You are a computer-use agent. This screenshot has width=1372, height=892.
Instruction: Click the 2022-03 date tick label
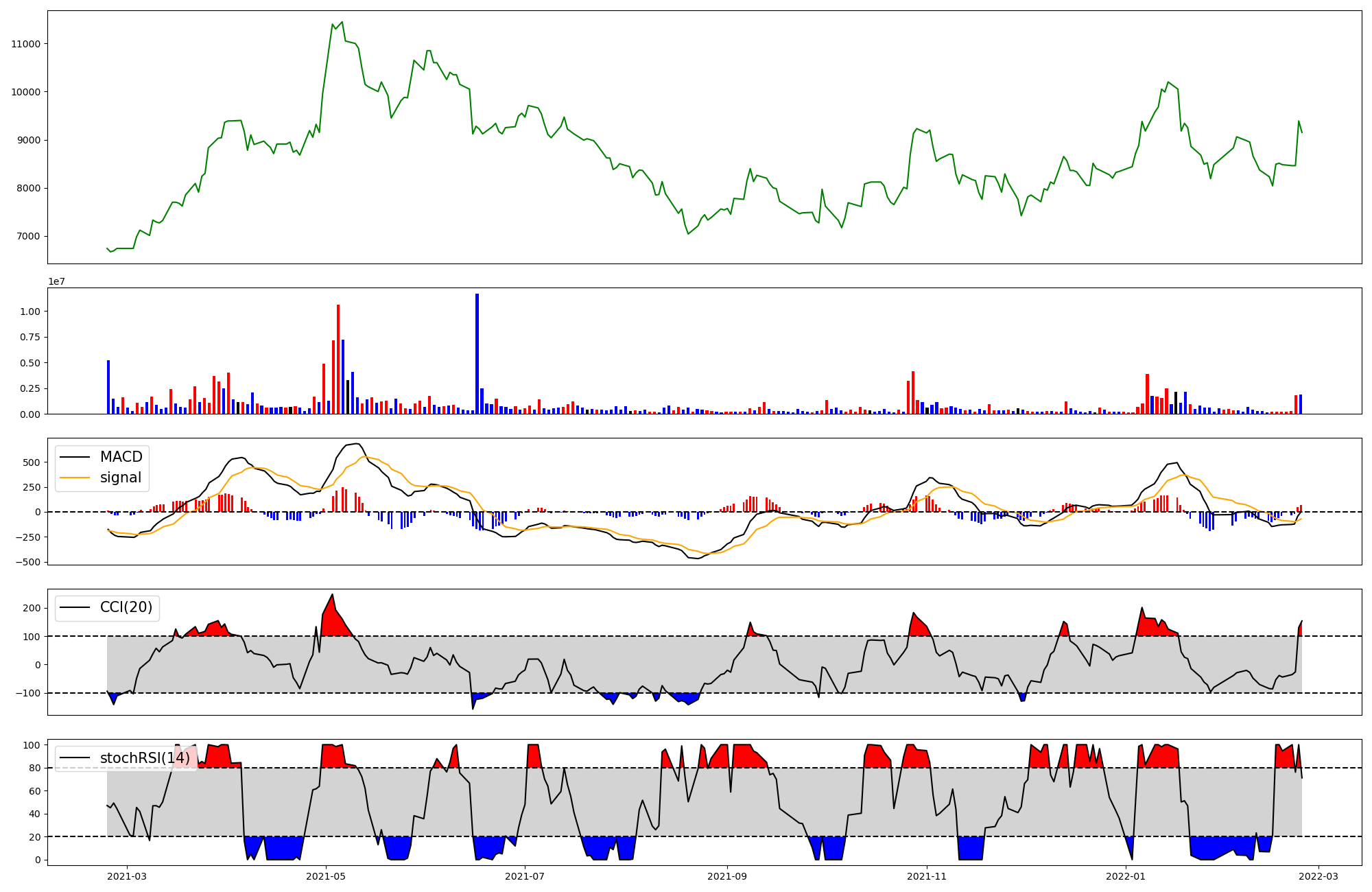point(1318,876)
